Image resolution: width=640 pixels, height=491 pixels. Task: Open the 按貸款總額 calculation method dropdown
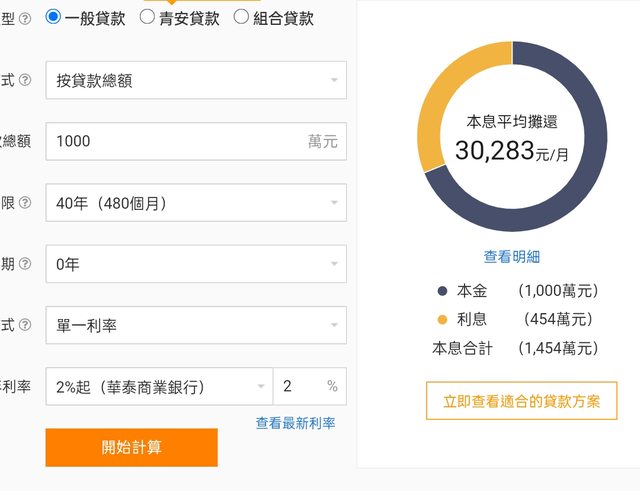[x=196, y=80]
